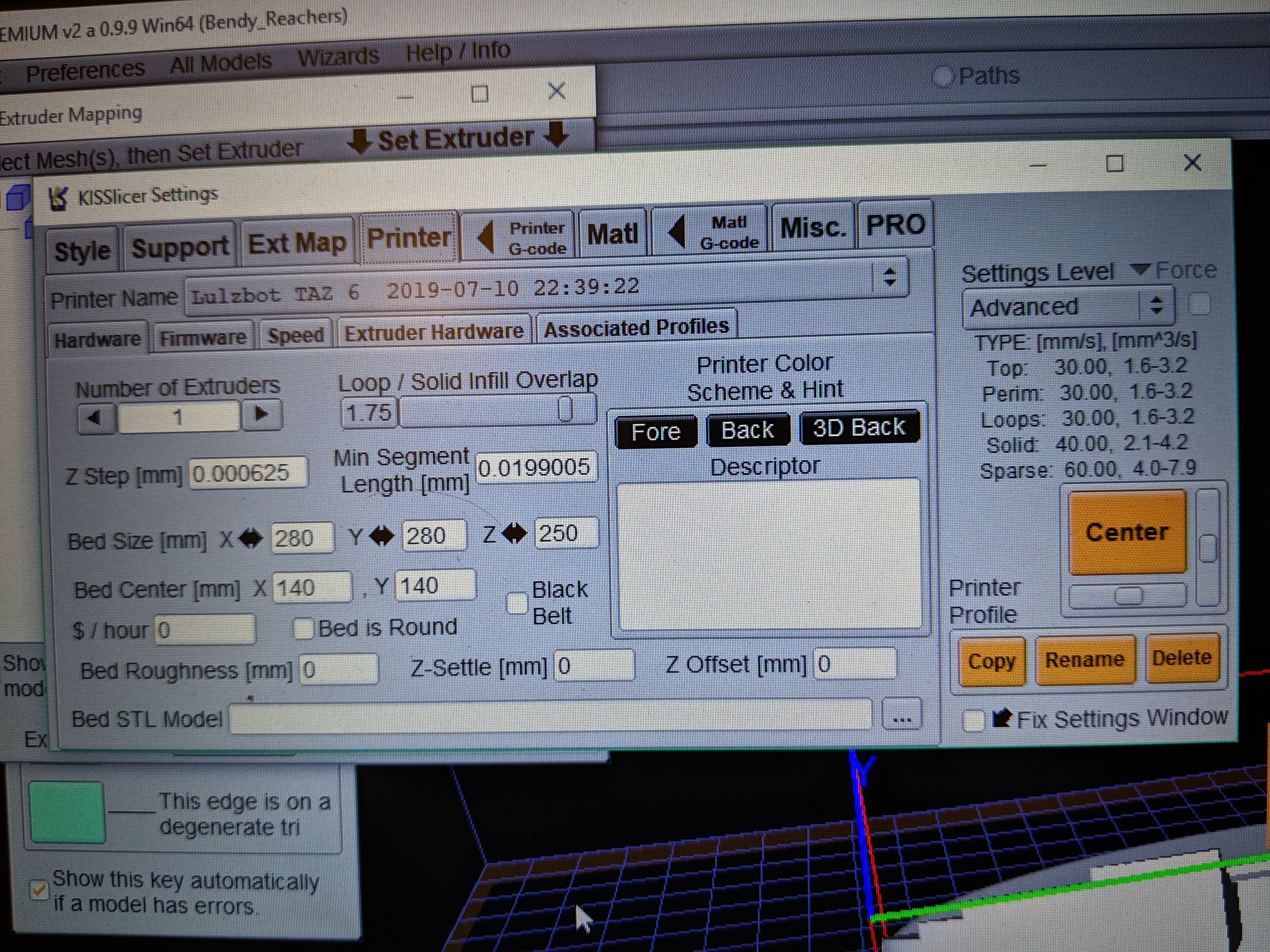Click the Bed Size Z arrows icon
Image resolution: width=1270 pixels, height=952 pixels.
tap(514, 534)
